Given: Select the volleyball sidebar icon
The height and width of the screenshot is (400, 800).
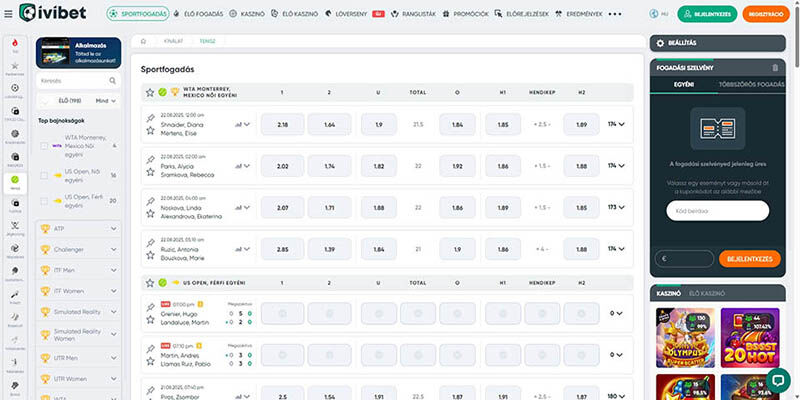Looking at the screenshot, I should point(15,250).
